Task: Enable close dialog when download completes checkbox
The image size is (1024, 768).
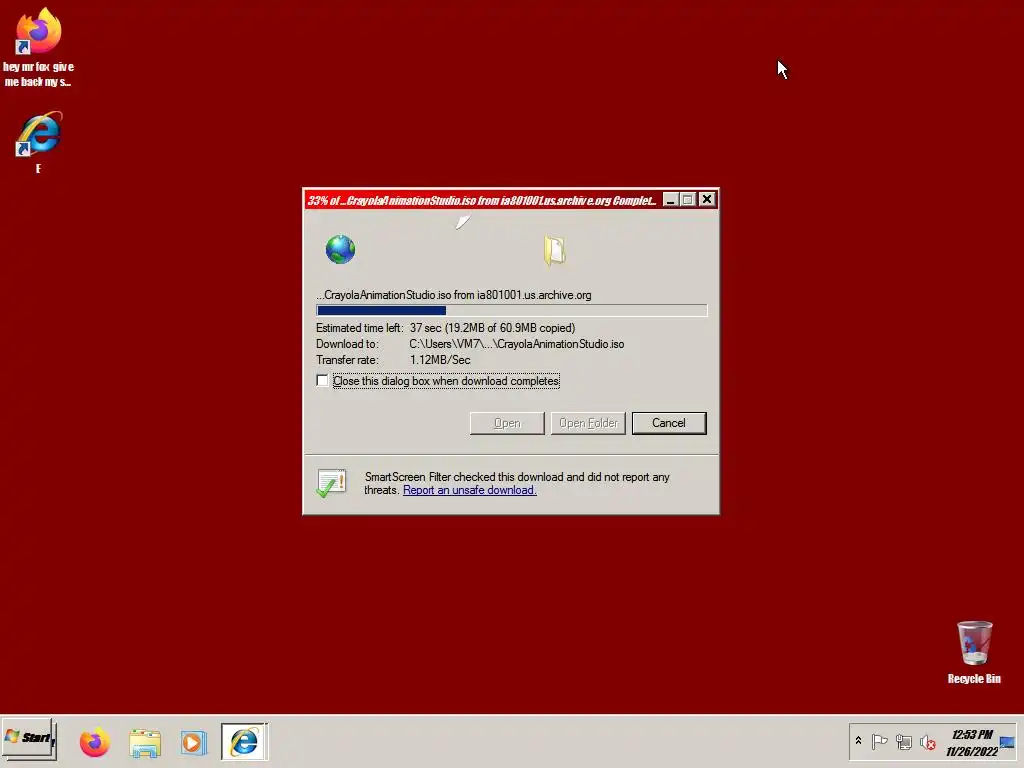Action: click(322, 381)
